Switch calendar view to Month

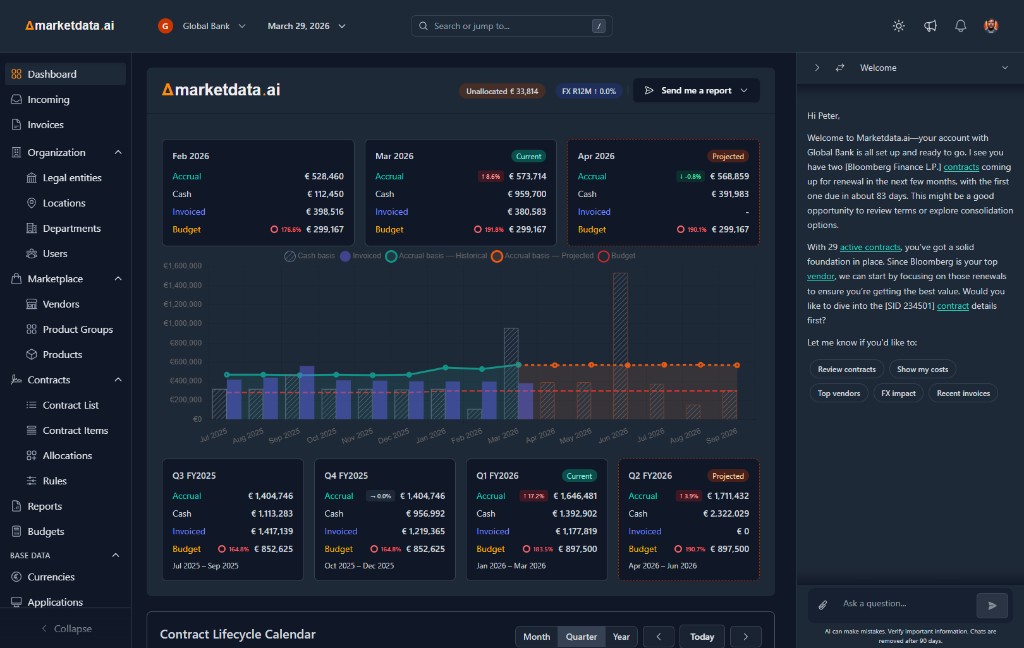point(536,636)
